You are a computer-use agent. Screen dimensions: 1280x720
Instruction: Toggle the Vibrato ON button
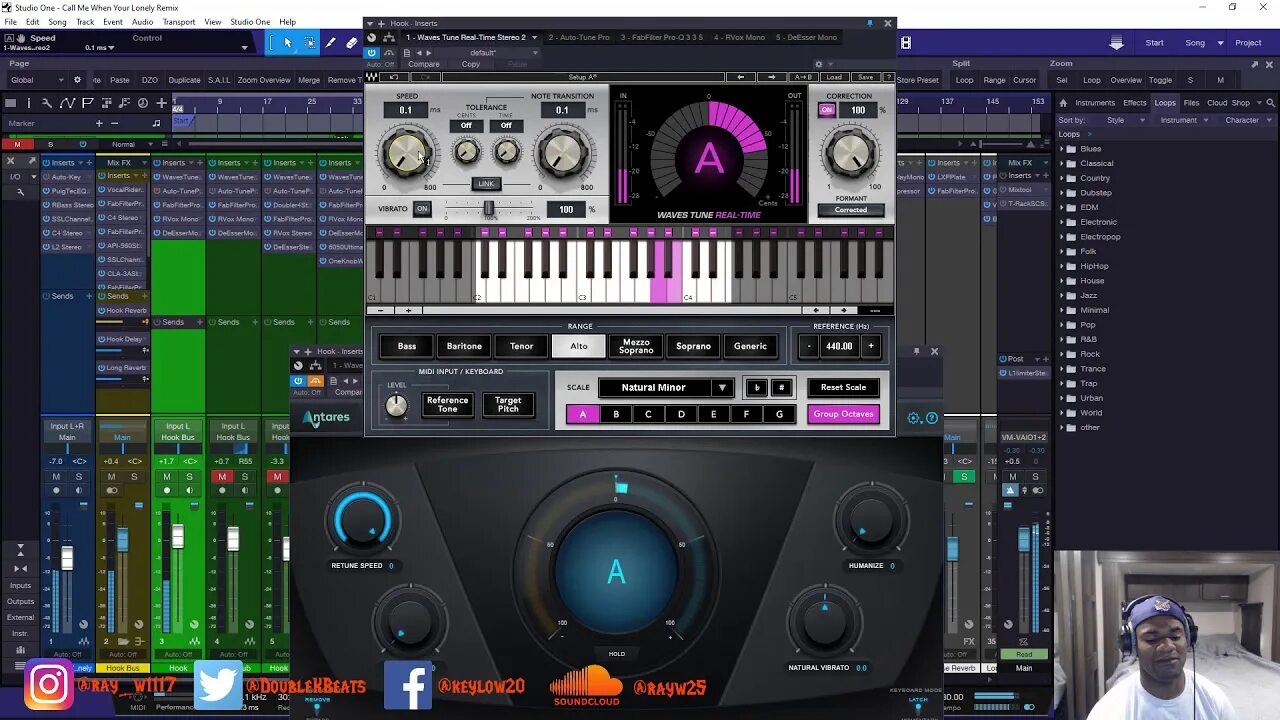(x=422, y=209)
